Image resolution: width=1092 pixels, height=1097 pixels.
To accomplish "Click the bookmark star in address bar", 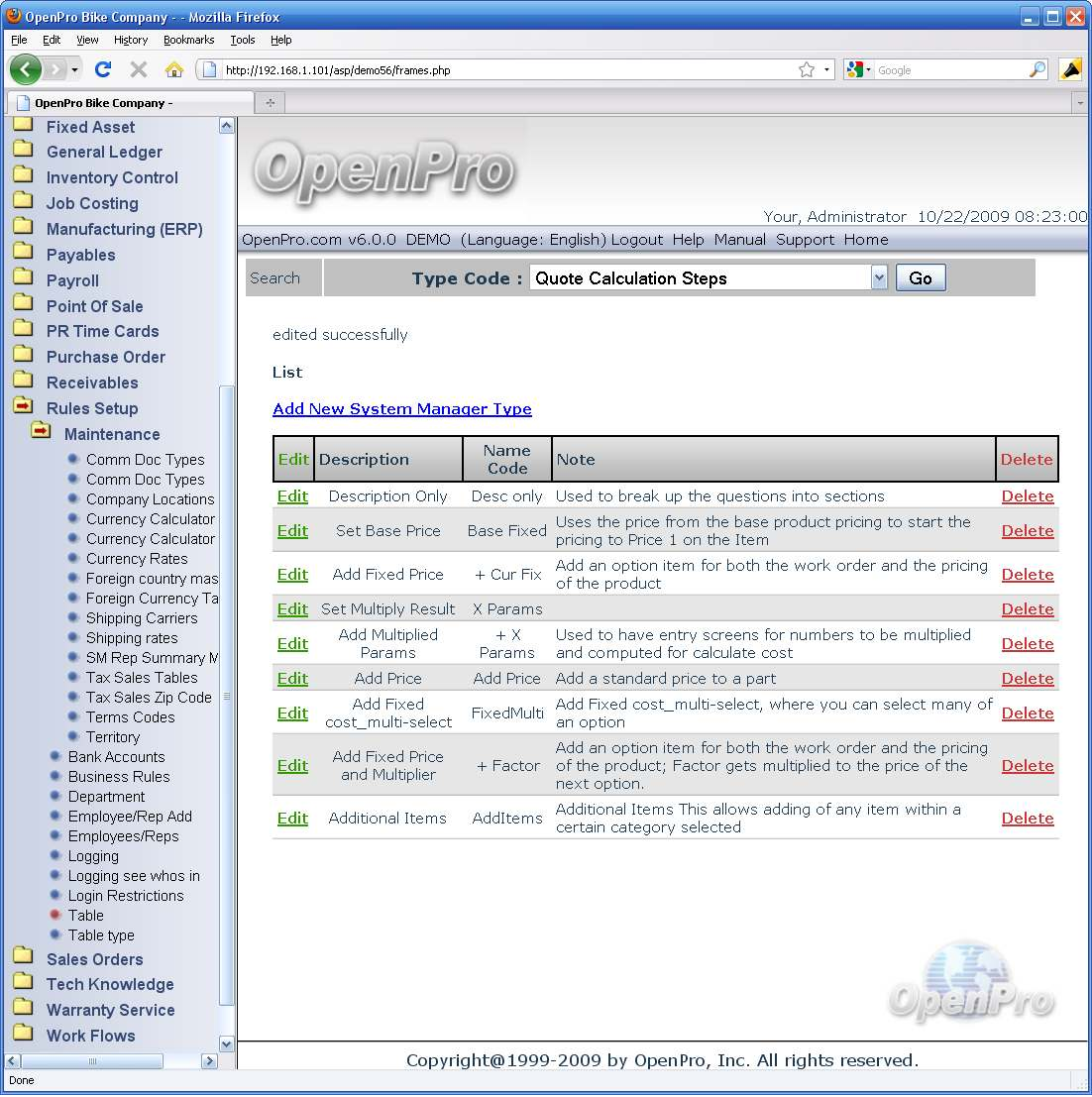I will tap(807, 70).
